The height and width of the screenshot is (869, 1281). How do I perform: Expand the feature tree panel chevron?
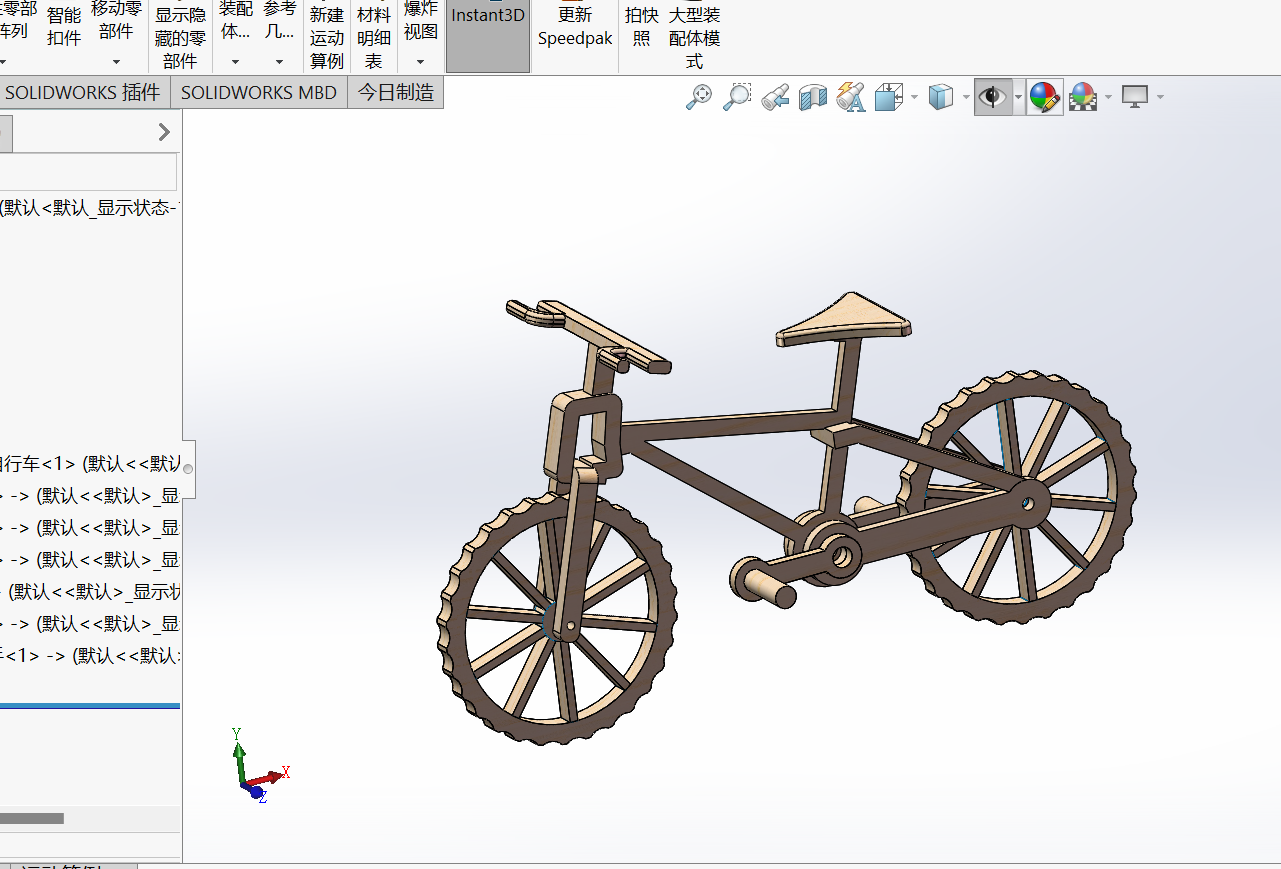coord(165,132)
